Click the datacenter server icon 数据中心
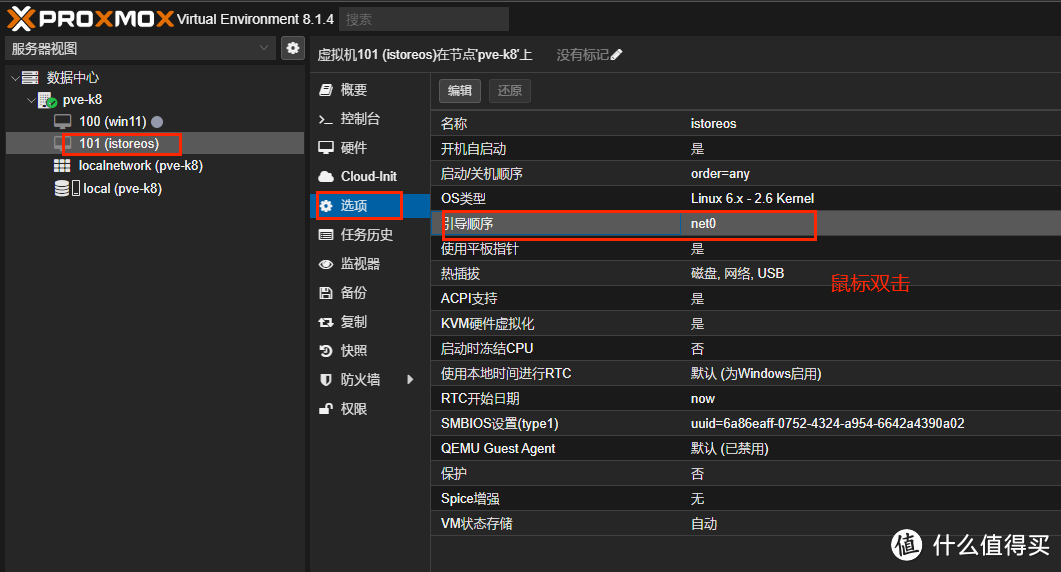Screen dimensions: 1061x572 pyautogui.click(x=30, y=77)
